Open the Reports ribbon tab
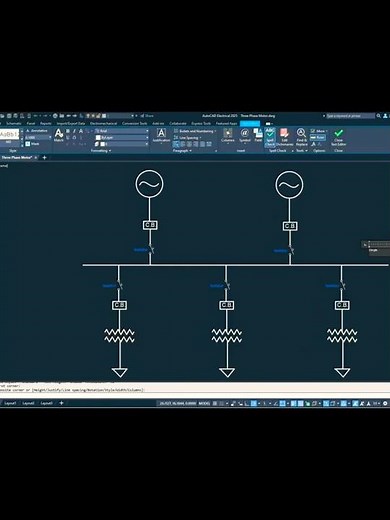Screen dimensions: 390x520 [46, 123]
